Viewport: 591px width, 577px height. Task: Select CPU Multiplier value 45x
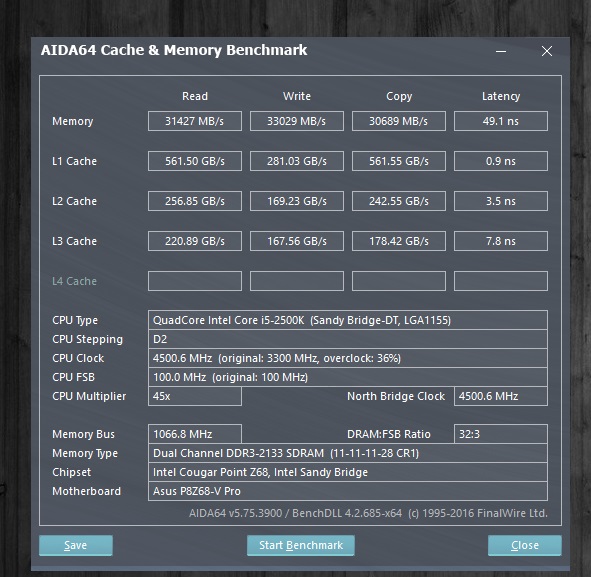coord(195,396)
